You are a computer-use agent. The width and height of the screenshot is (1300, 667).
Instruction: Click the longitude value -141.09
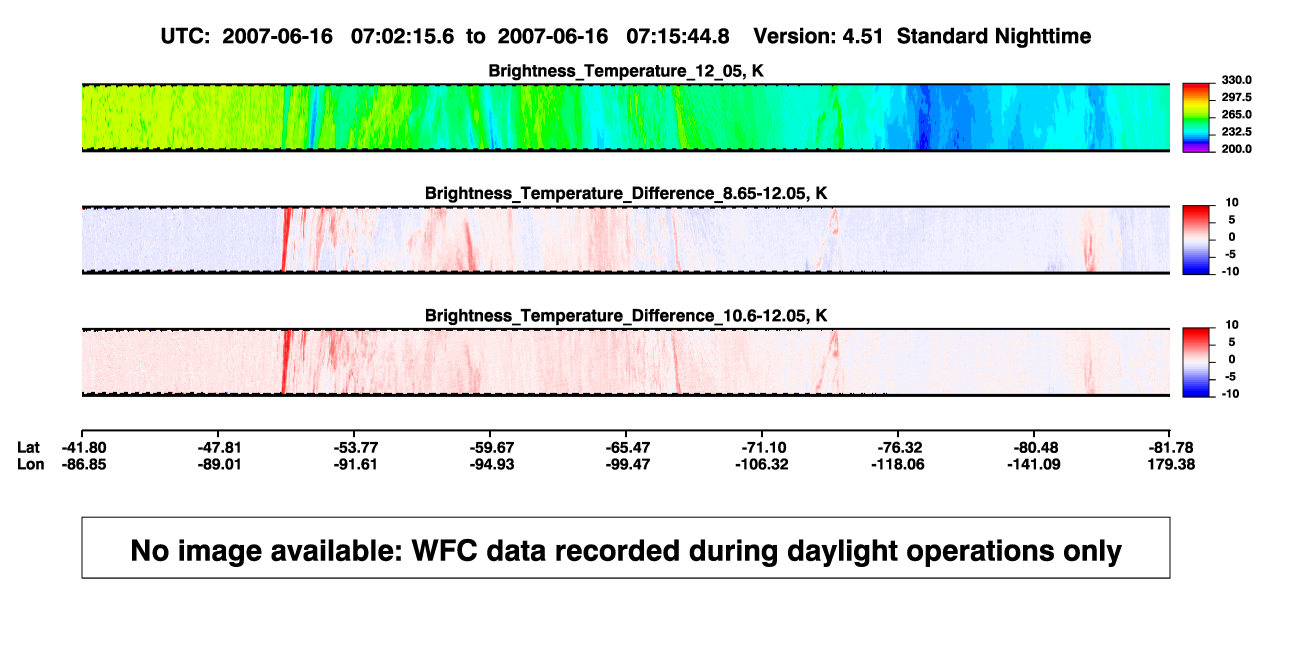coord(1034,464)
